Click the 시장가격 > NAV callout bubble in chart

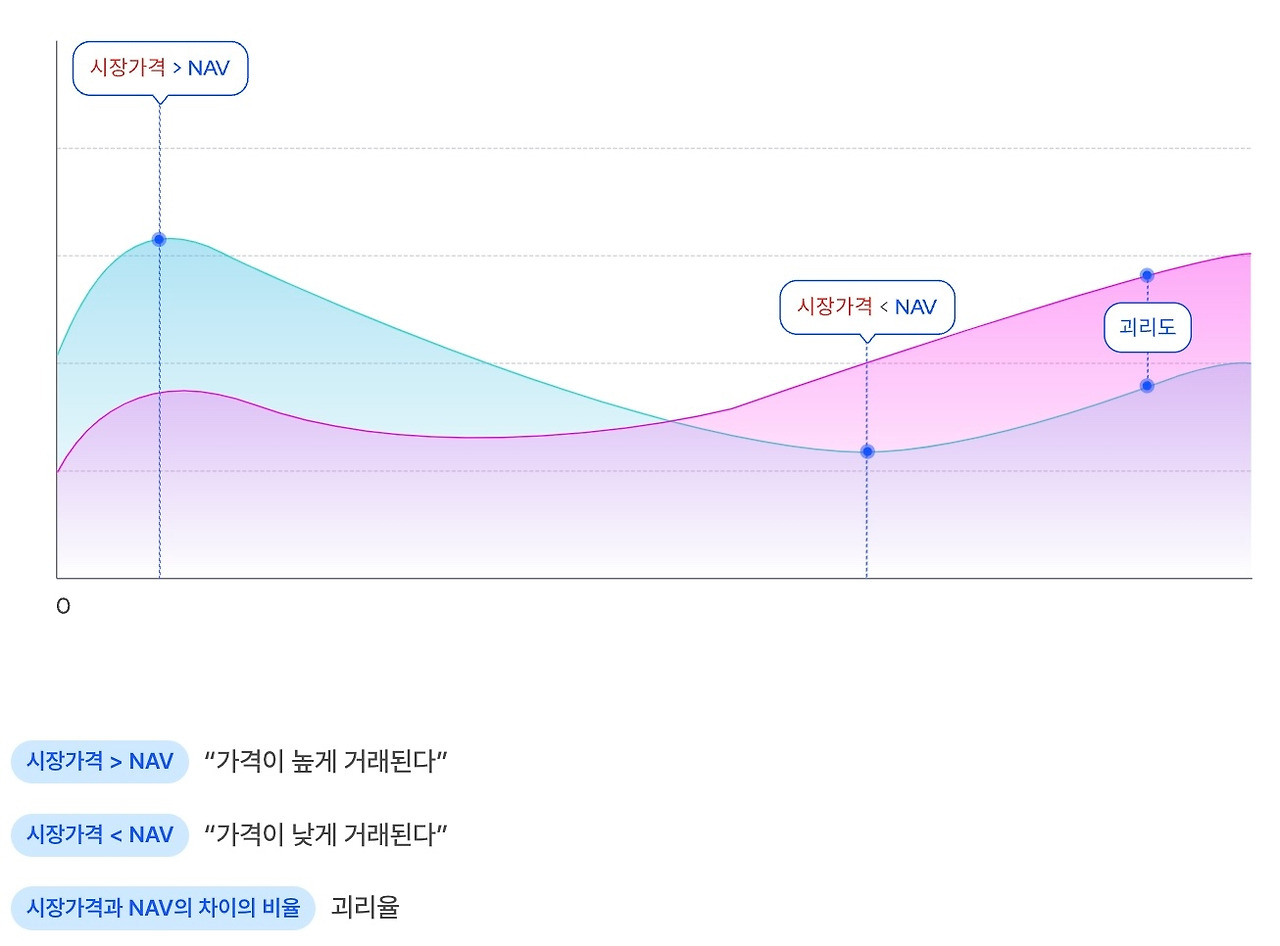pyautogui.click(x=160, y=68)
